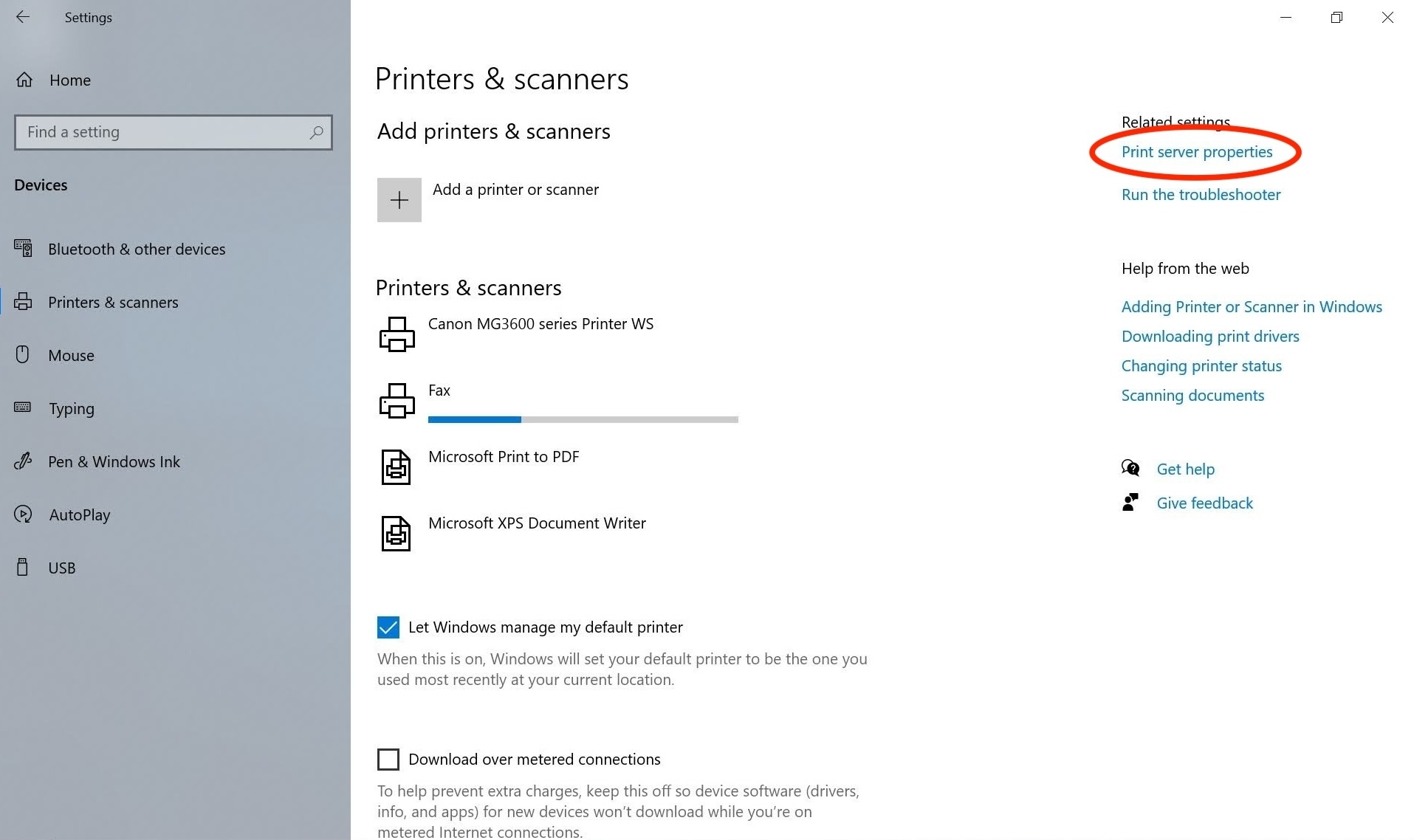The height and width of the screenshot is (840, 1414).
Task: Close the Settings window
Action: [x=1387, y=17]
